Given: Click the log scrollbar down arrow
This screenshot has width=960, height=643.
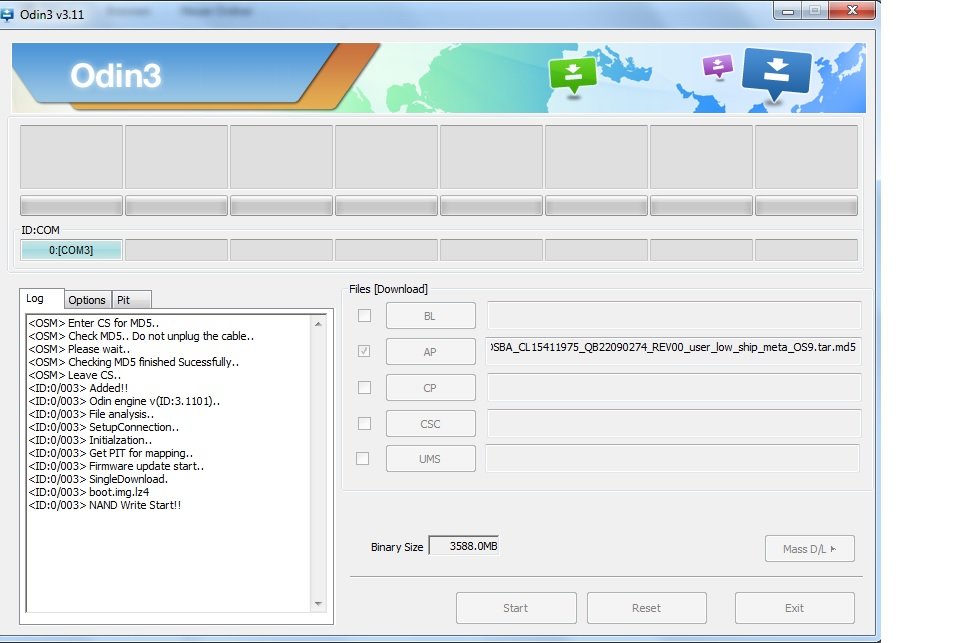Looking at the screenshot, I should click(x=318, y=604).
